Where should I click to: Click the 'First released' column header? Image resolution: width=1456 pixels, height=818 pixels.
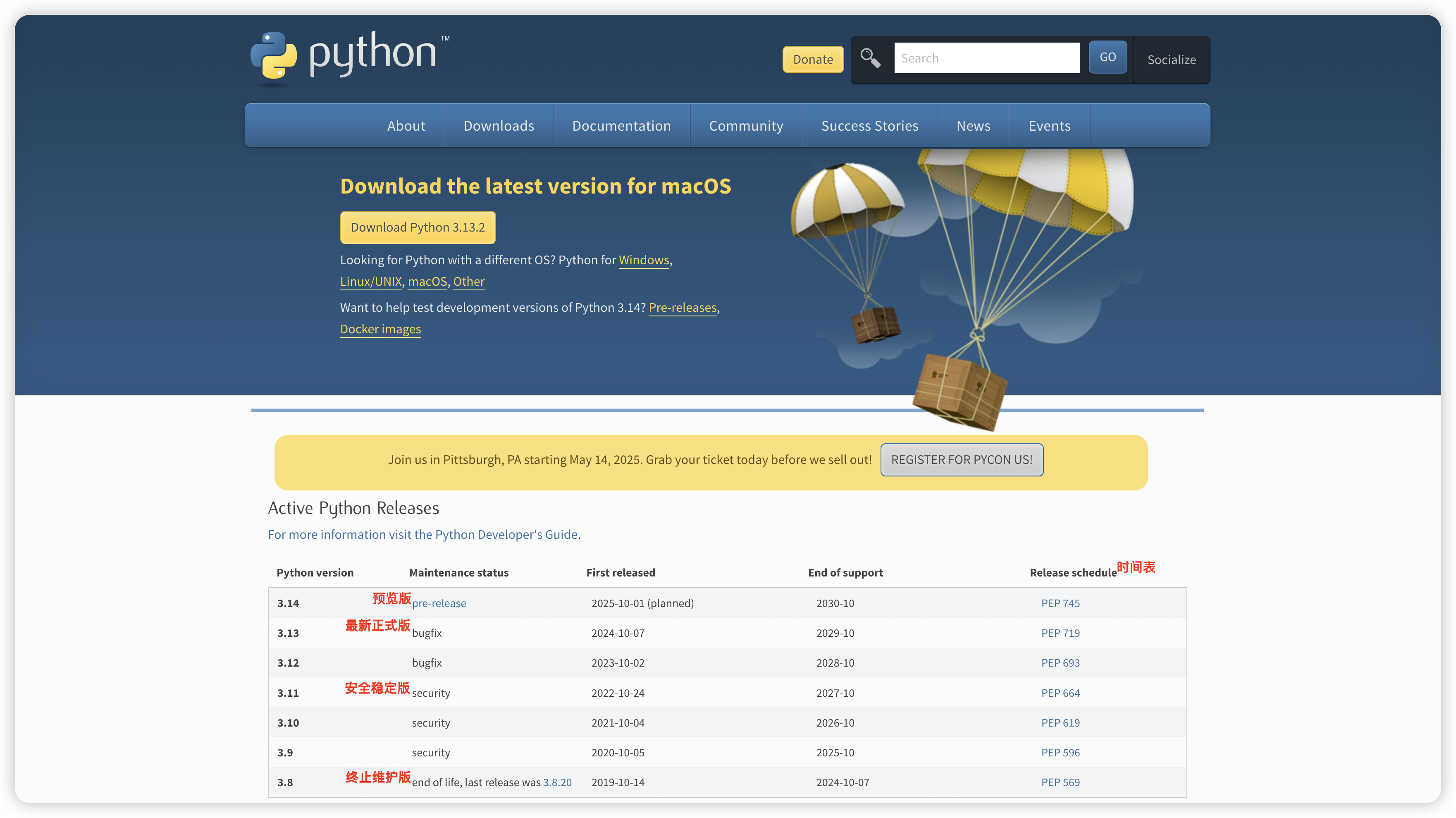tap(621, 573)
